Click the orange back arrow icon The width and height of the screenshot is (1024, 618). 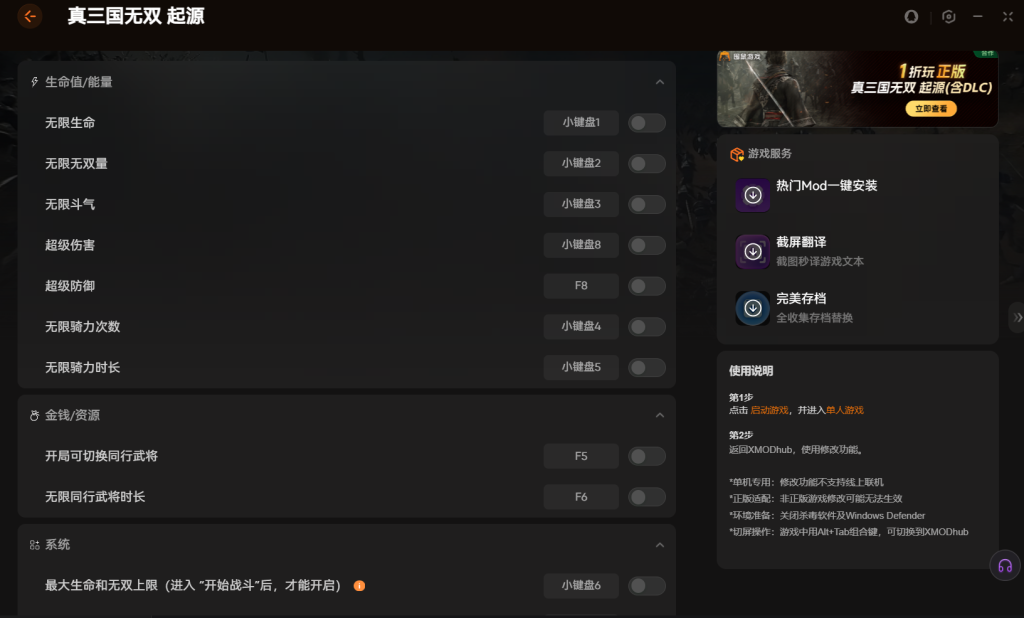pos(30,17)
